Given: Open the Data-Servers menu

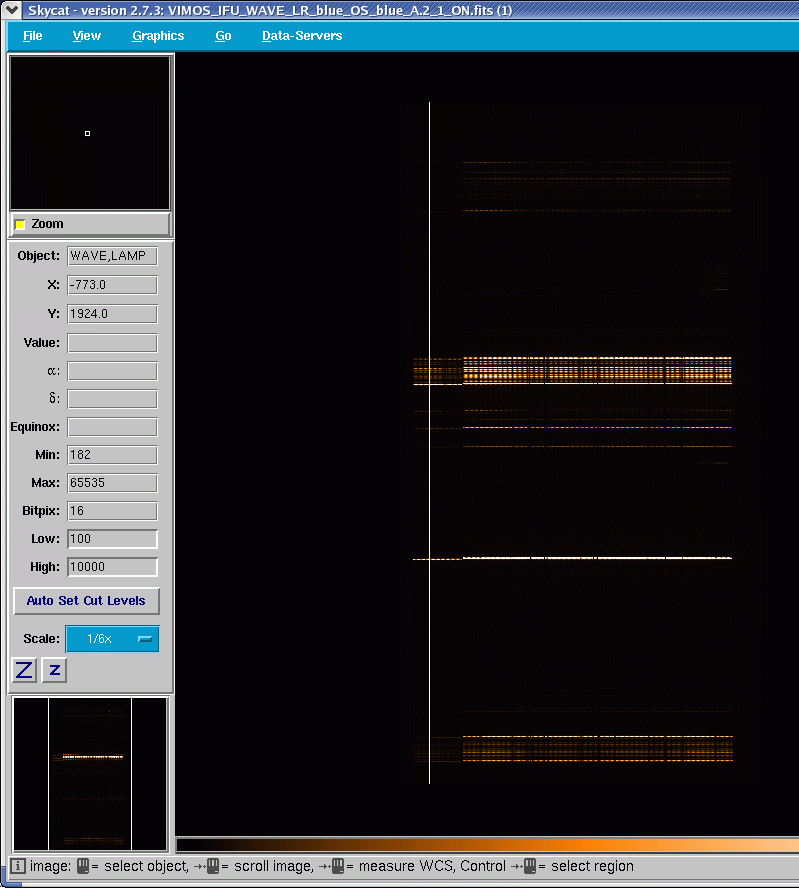Looking at the screenshot, I should coord(302,36).
